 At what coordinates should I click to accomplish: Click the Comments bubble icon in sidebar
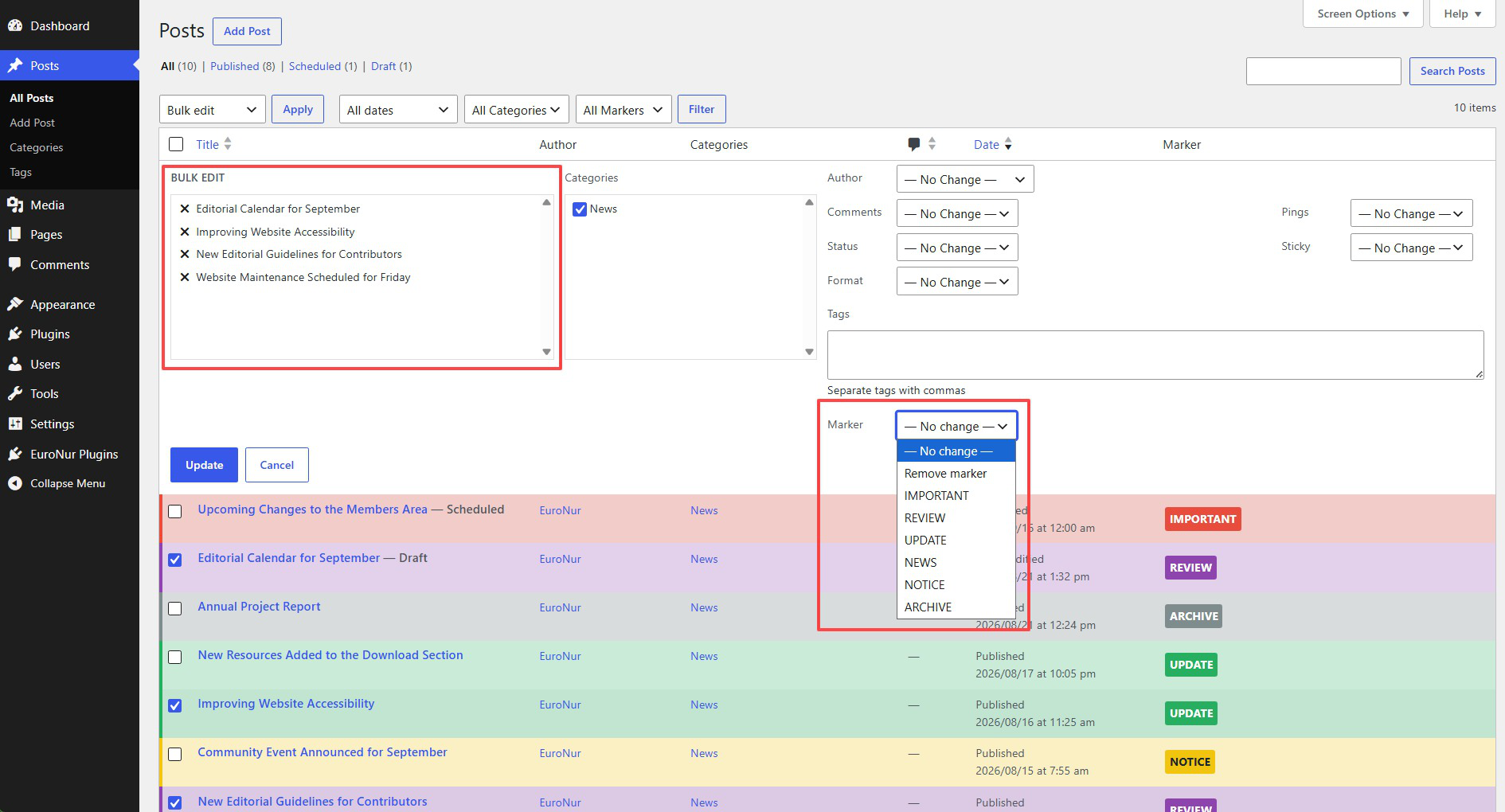point(15,264)
